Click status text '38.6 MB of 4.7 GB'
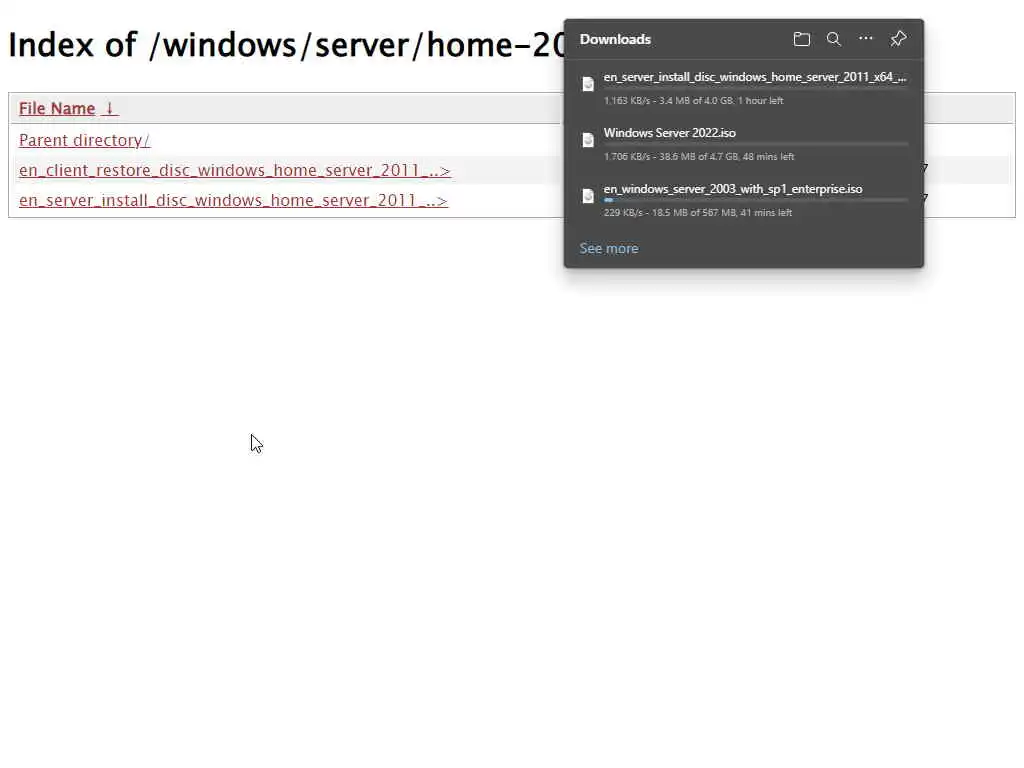Image resolution: width=1024 pixels, height=768 pixels. pyautogui.click(x=699, y=157)
